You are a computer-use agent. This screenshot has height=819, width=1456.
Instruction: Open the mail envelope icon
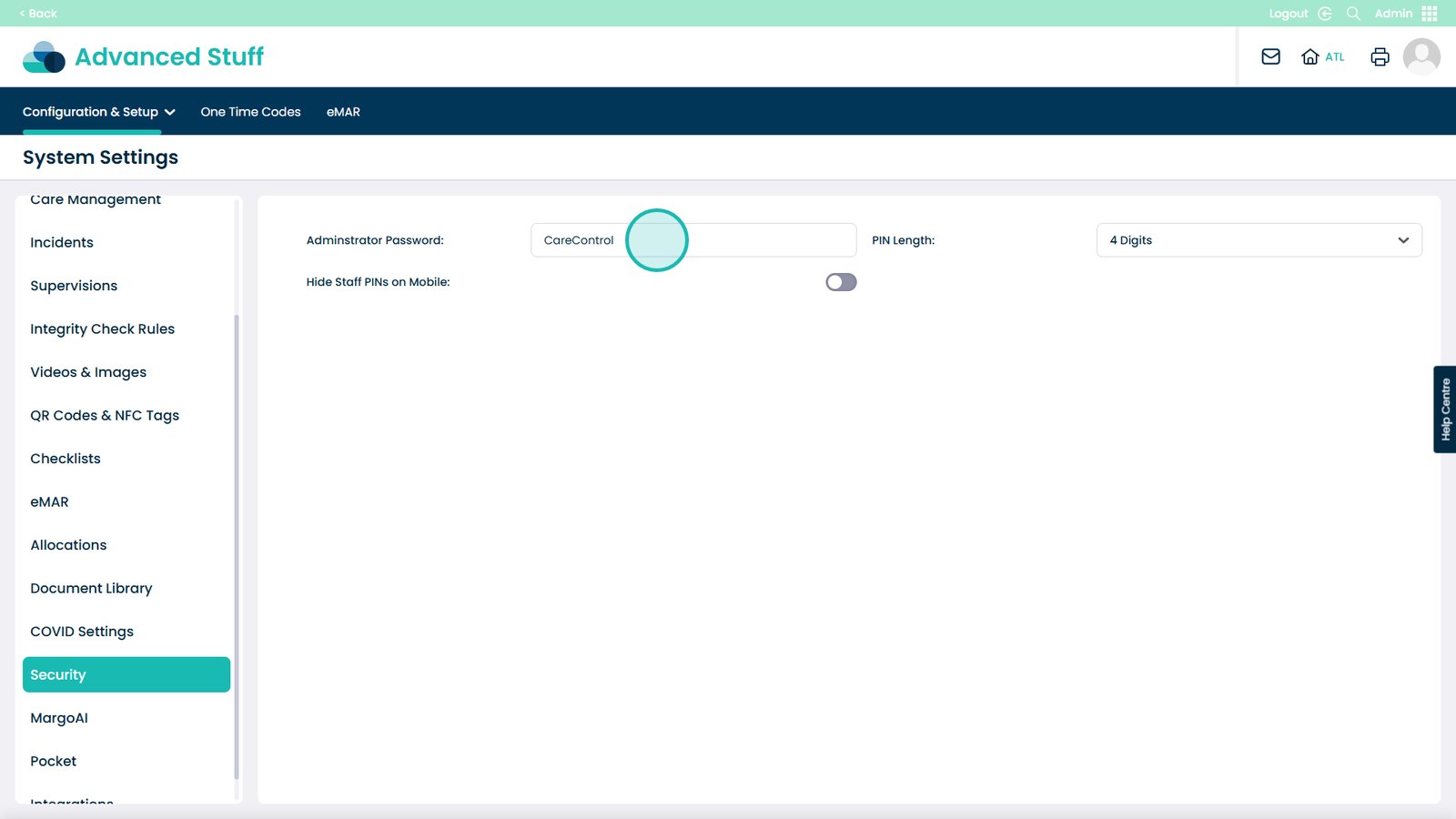[1270, 56]
